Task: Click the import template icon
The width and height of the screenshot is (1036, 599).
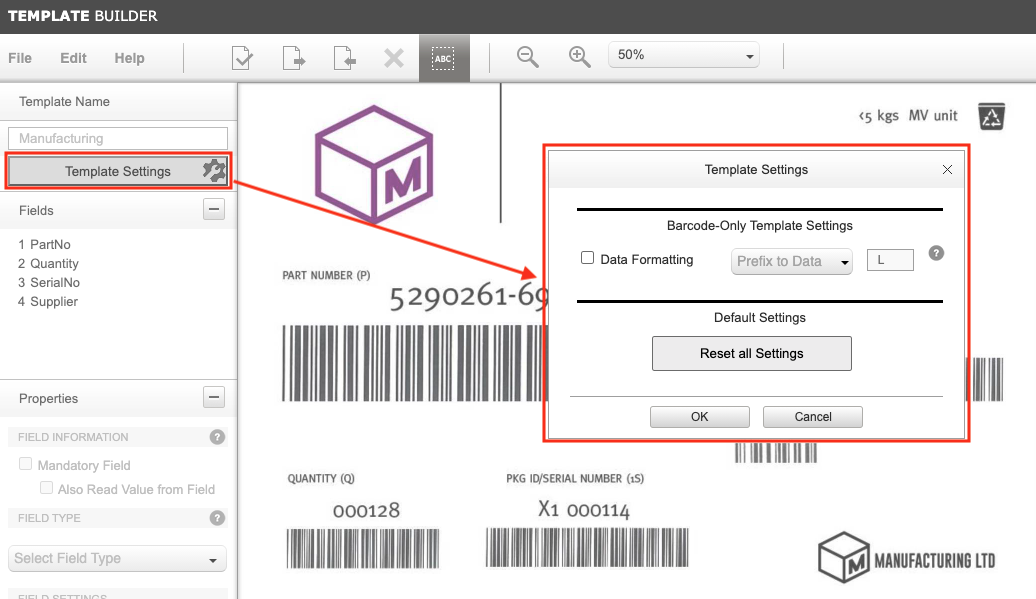Action: point(344,58)
